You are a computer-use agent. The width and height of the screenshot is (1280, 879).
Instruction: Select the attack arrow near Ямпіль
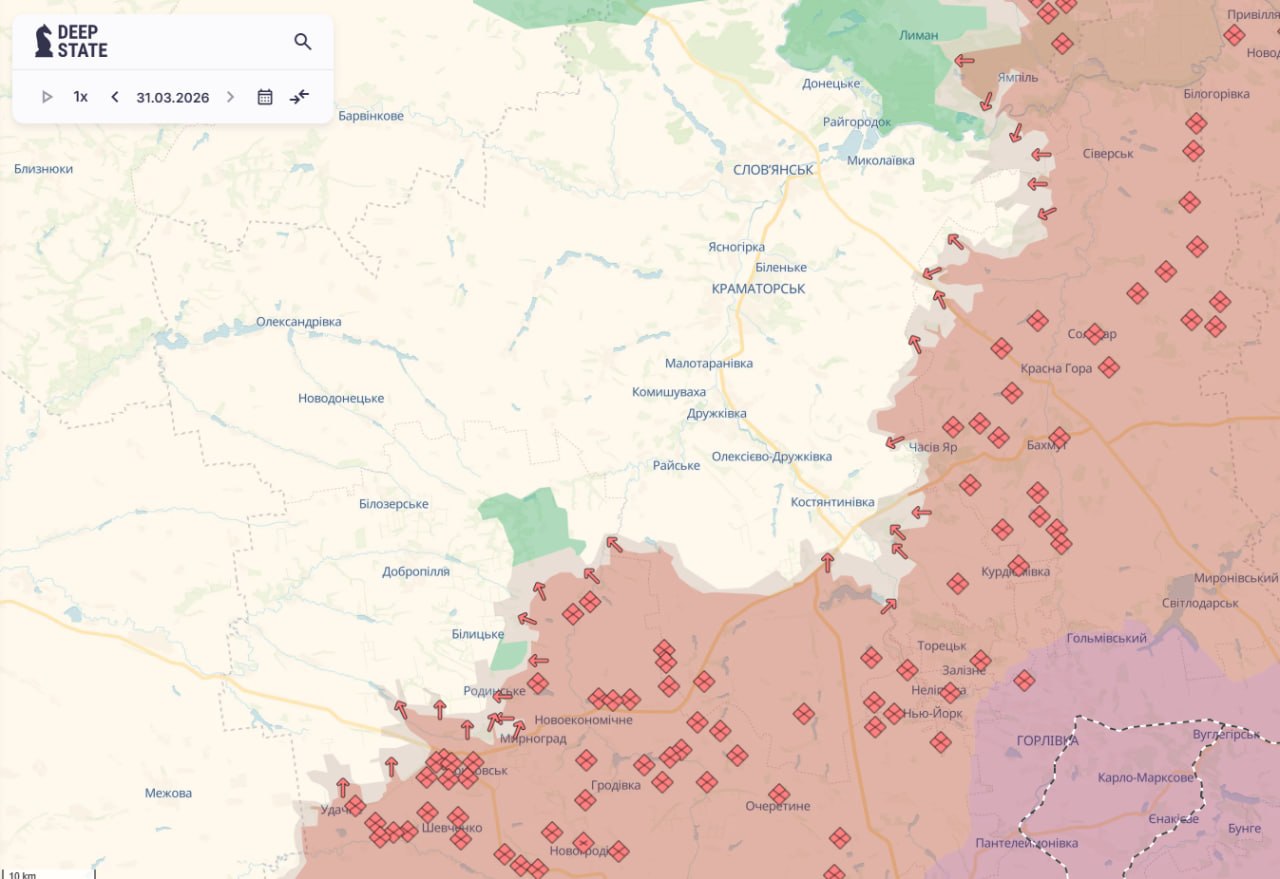(x=987, y=101)
